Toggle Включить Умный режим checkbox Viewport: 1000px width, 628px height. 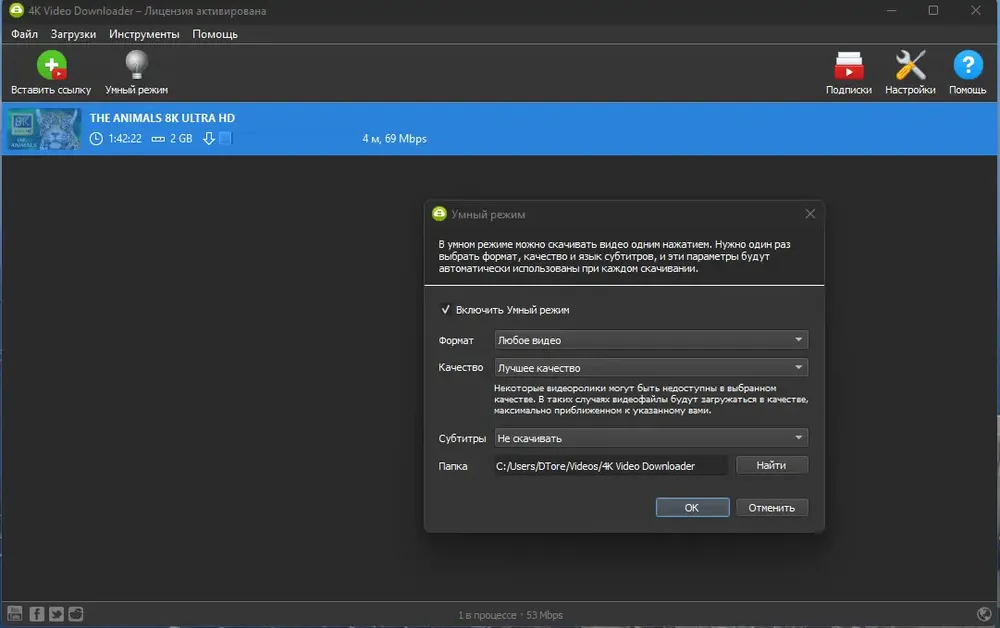point(446,310)
